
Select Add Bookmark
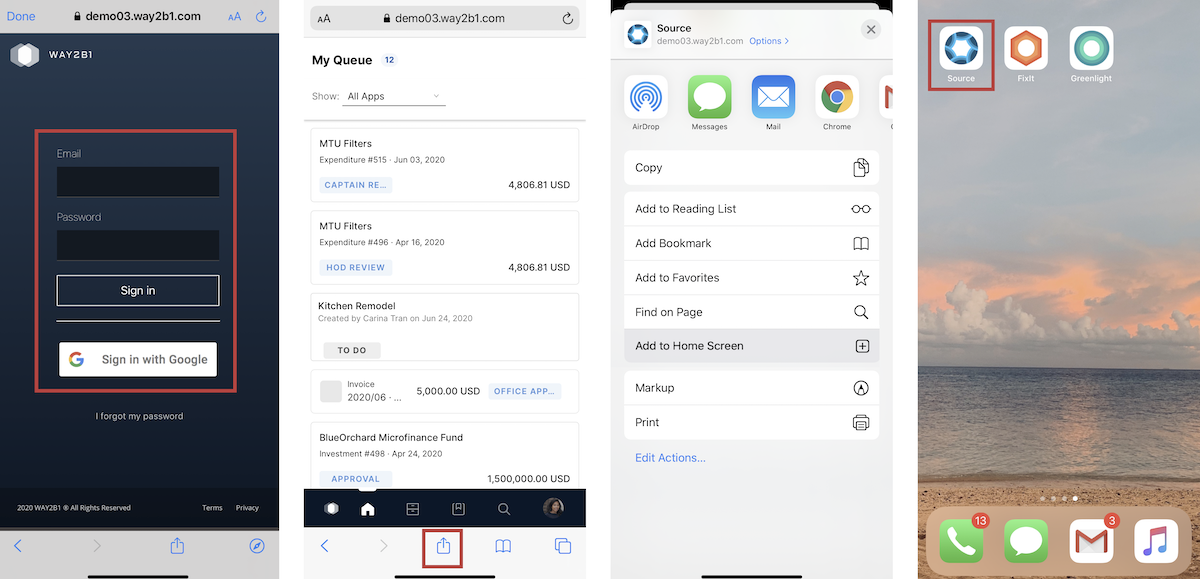pos(751,243)
